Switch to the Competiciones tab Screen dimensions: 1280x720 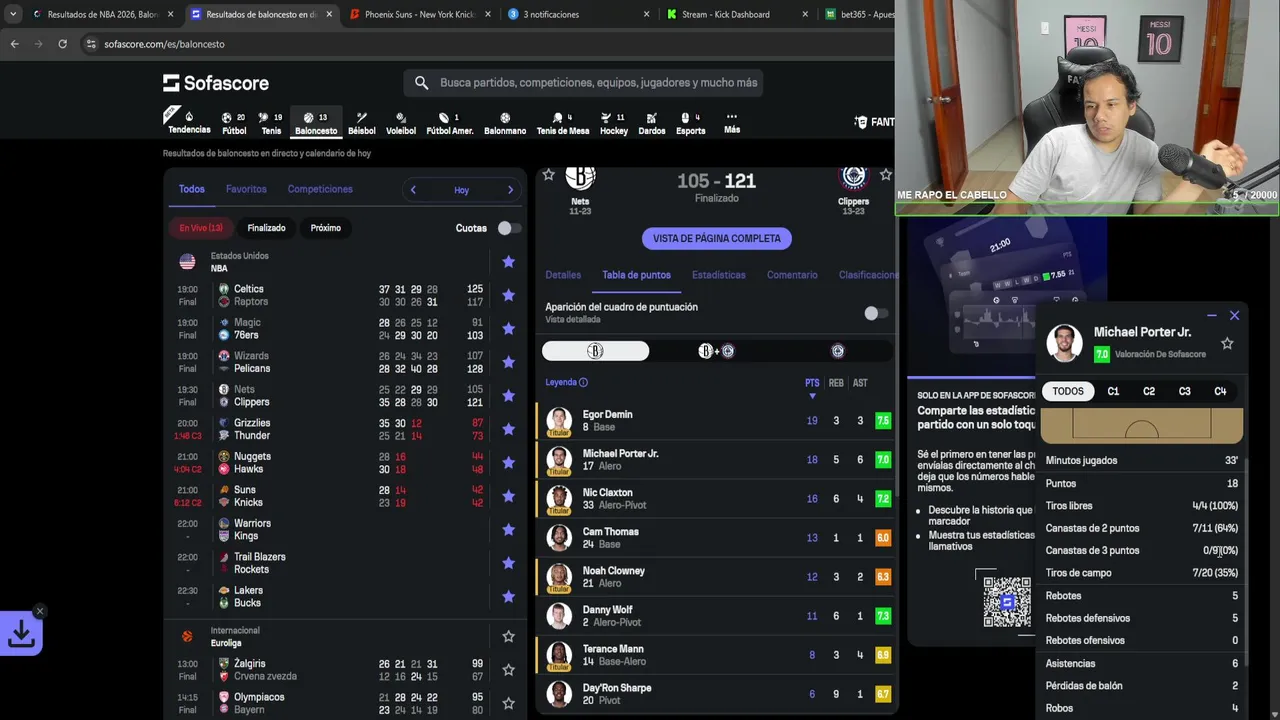(320, 189)
